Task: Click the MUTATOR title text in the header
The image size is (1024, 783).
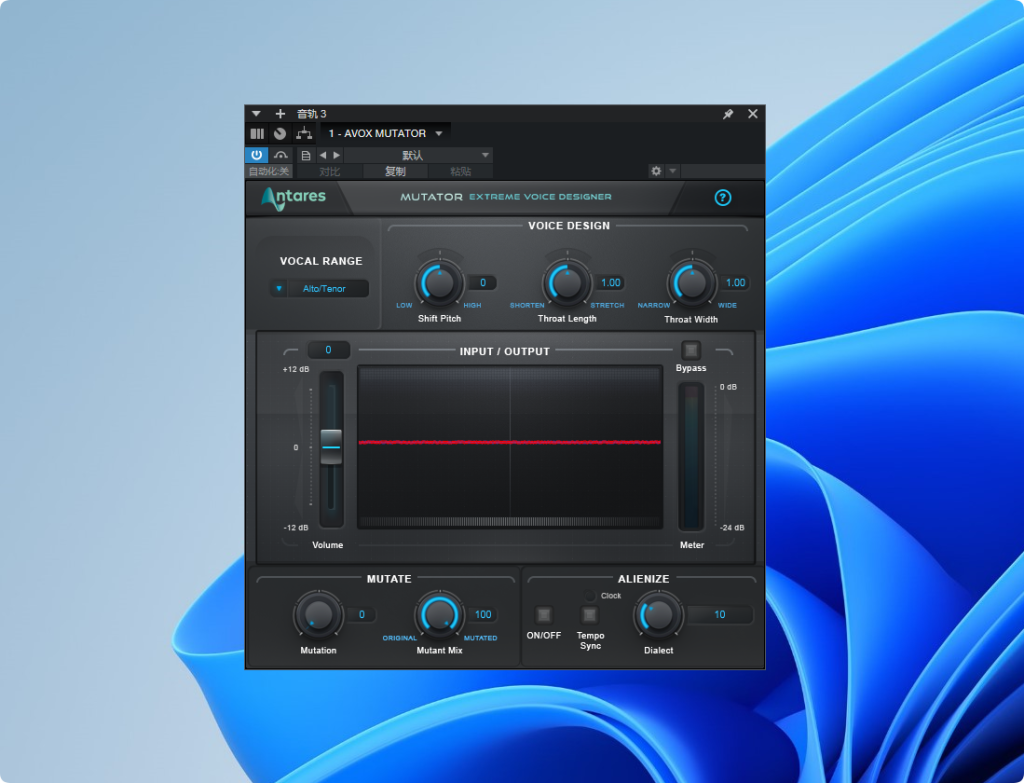Action: point(431,197)
